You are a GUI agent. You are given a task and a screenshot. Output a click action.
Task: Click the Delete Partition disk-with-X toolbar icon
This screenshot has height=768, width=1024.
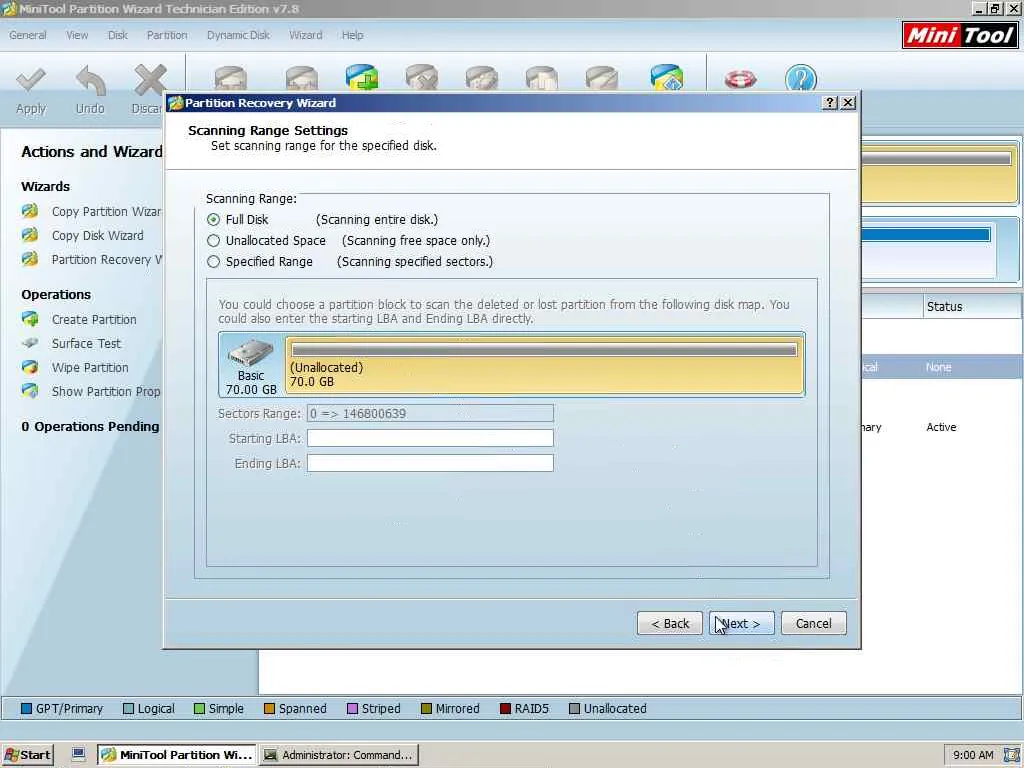click(x=422, y=78)
